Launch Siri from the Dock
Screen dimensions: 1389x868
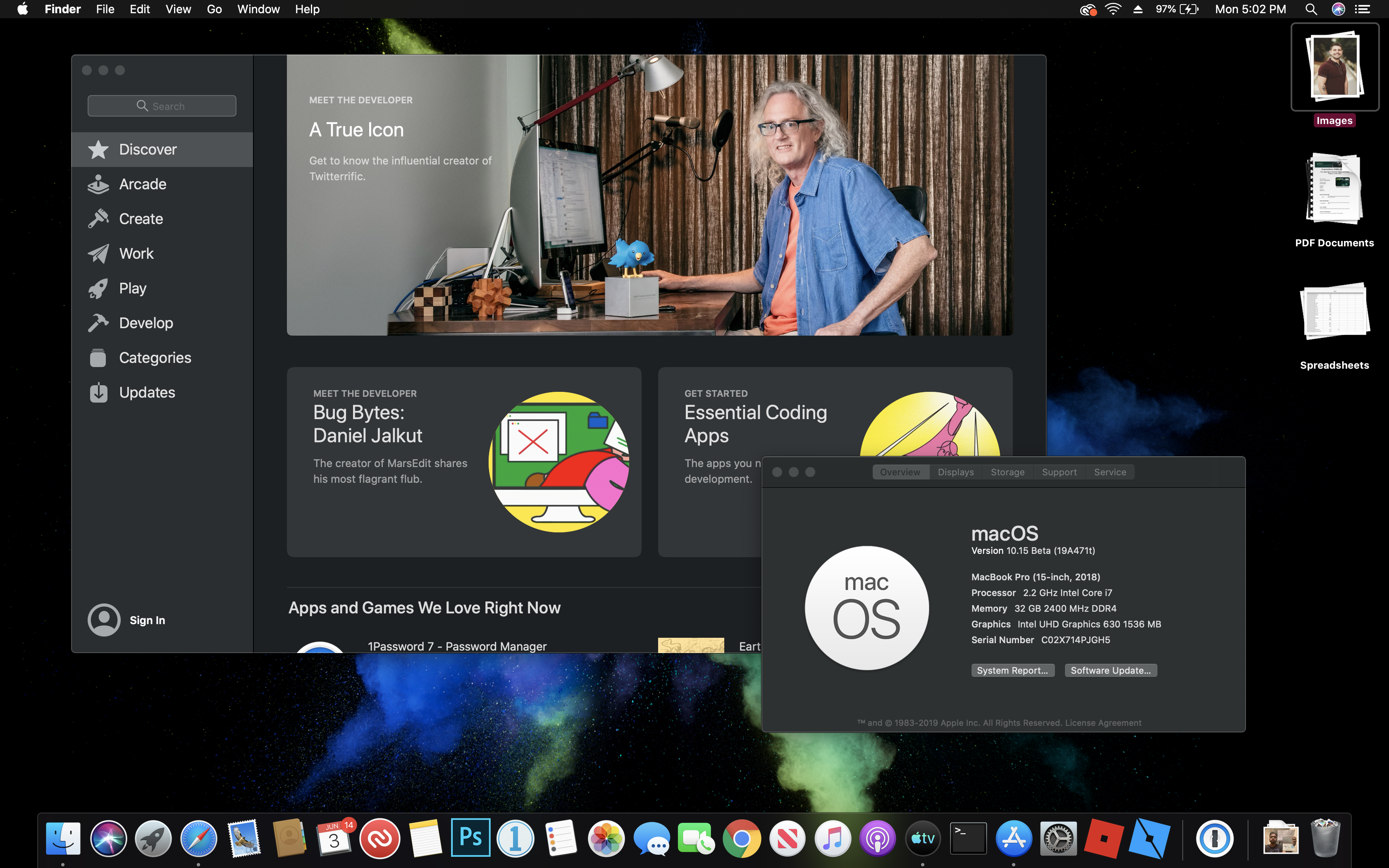click(x=108, y=838)
